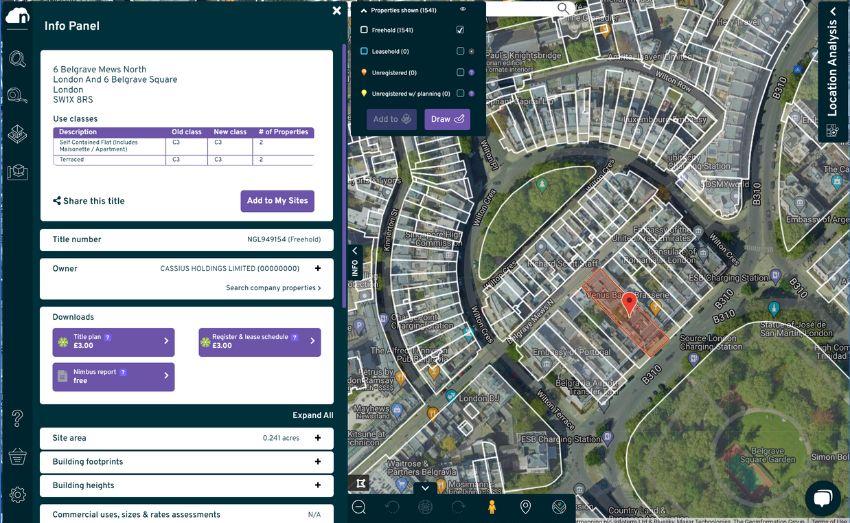Image resolution: width=850 pixels, height=523 pixels.
Task: Check the Unregistered checkbox
Action: tap(460, 72)
